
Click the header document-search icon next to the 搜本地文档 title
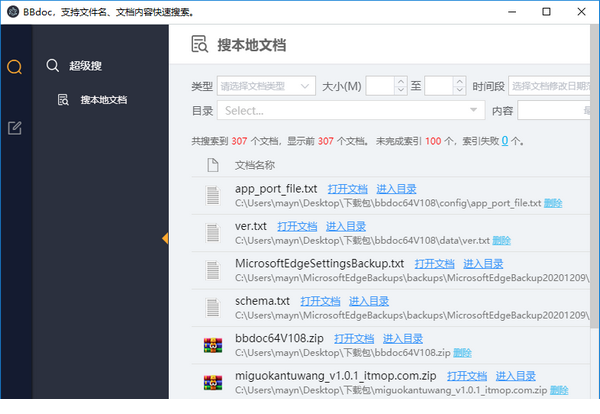click(199, 44)
